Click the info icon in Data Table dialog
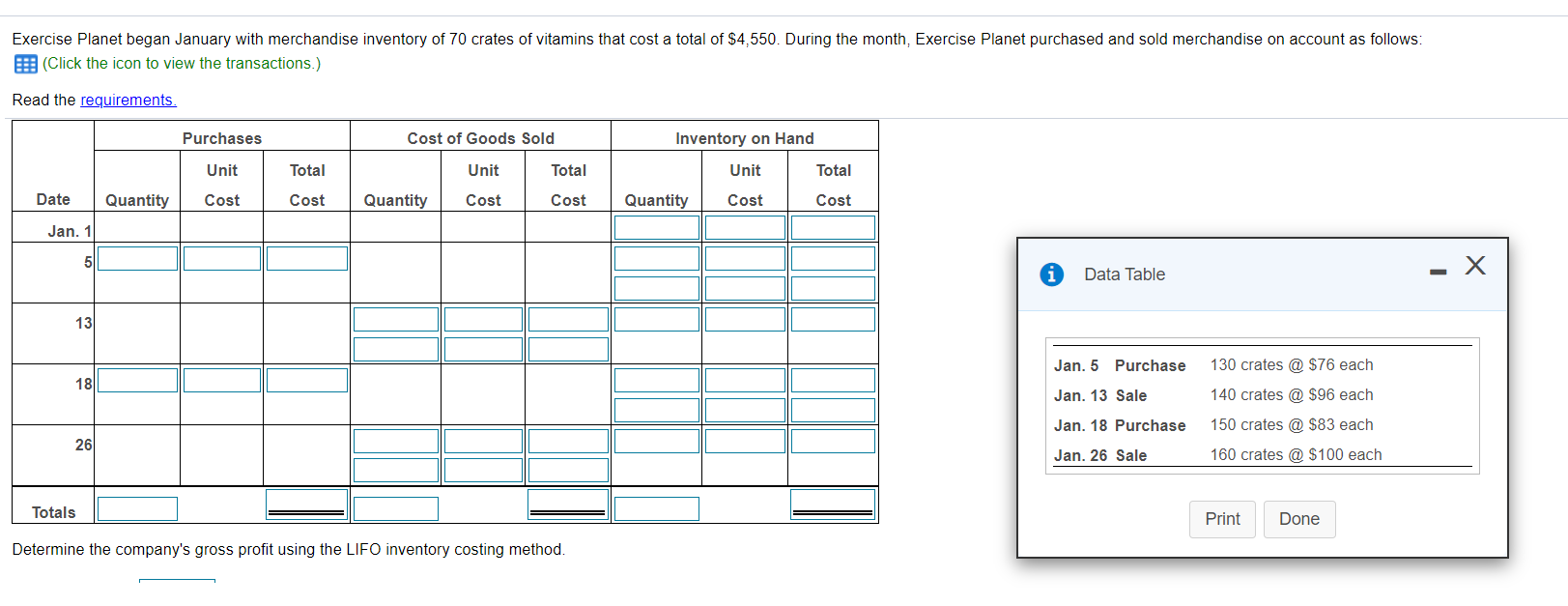1568x606 pixels. pos(1051,274)
